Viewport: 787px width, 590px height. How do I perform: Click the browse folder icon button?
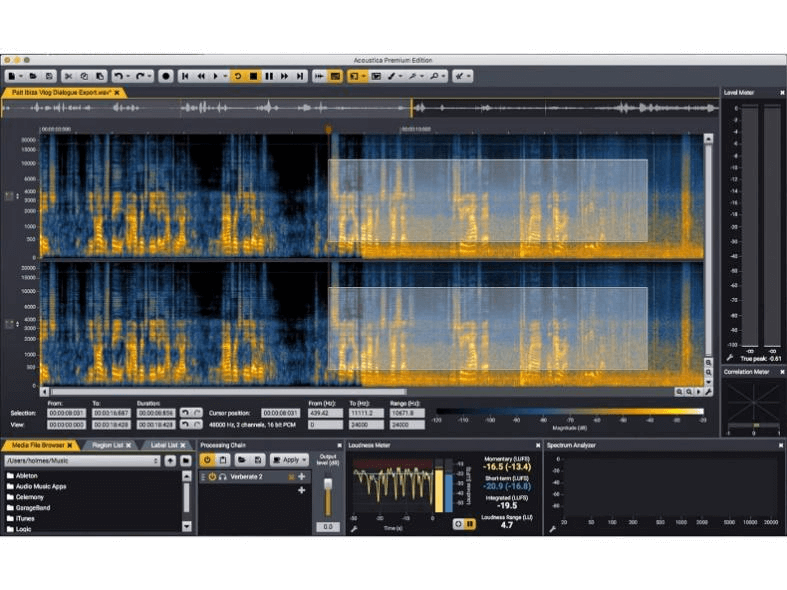point(186,461)
